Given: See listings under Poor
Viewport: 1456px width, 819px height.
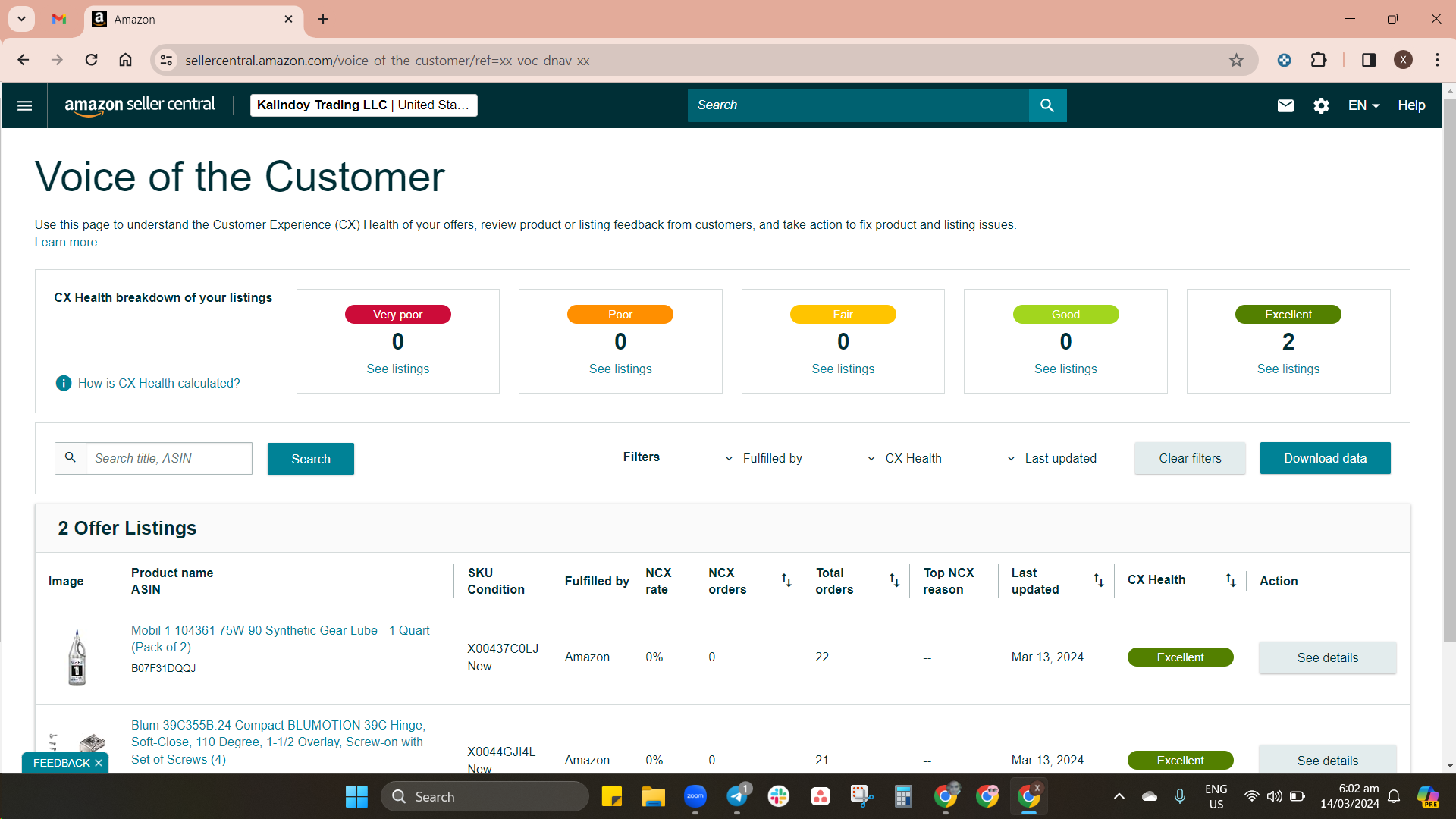Looking at the screenshot, I should pos(620,369).
